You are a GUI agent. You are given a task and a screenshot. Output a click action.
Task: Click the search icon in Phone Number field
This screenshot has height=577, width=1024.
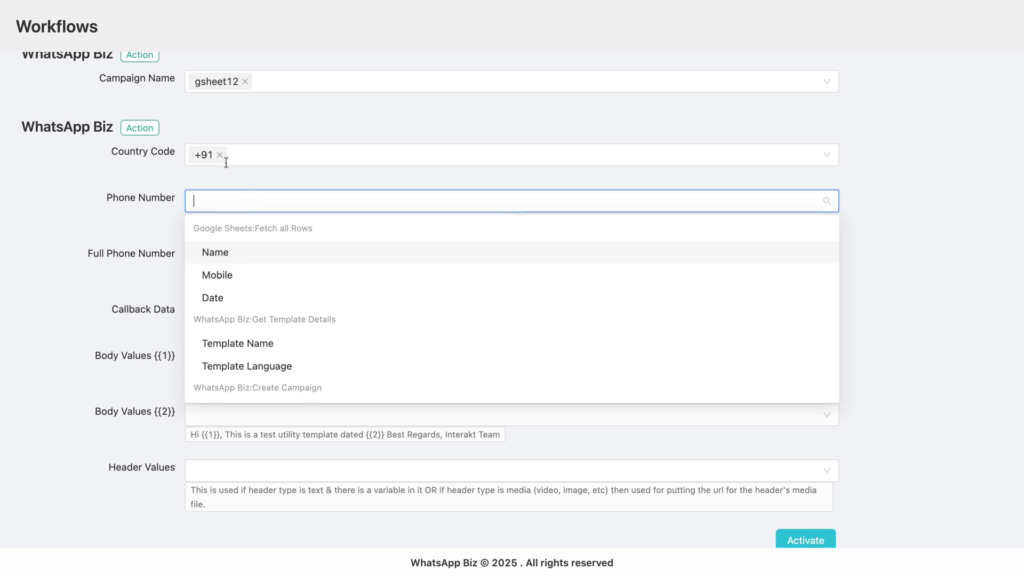tap(826, 201)
